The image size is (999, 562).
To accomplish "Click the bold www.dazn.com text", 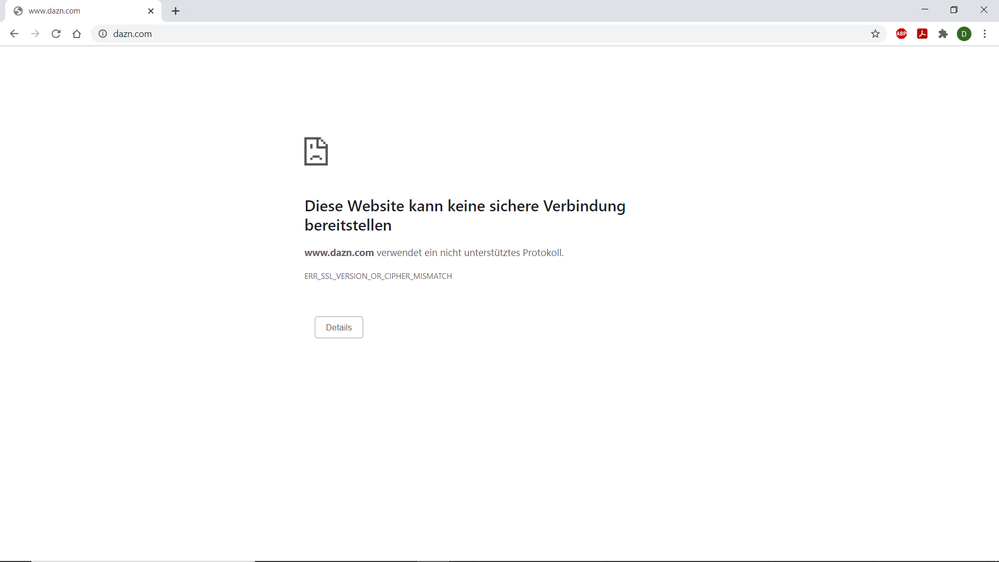I will [339, 252].
